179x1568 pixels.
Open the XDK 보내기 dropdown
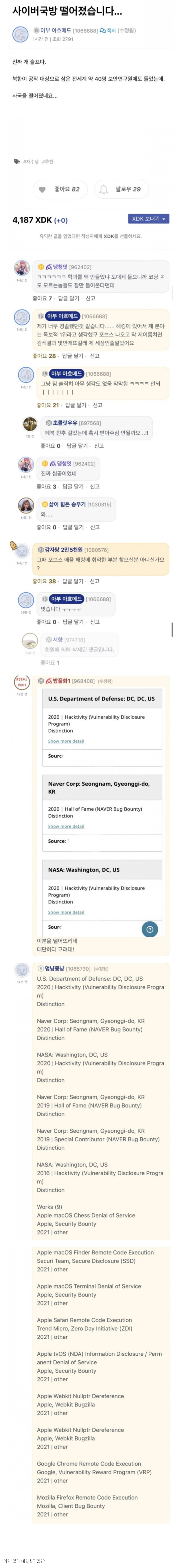(148, 219)
